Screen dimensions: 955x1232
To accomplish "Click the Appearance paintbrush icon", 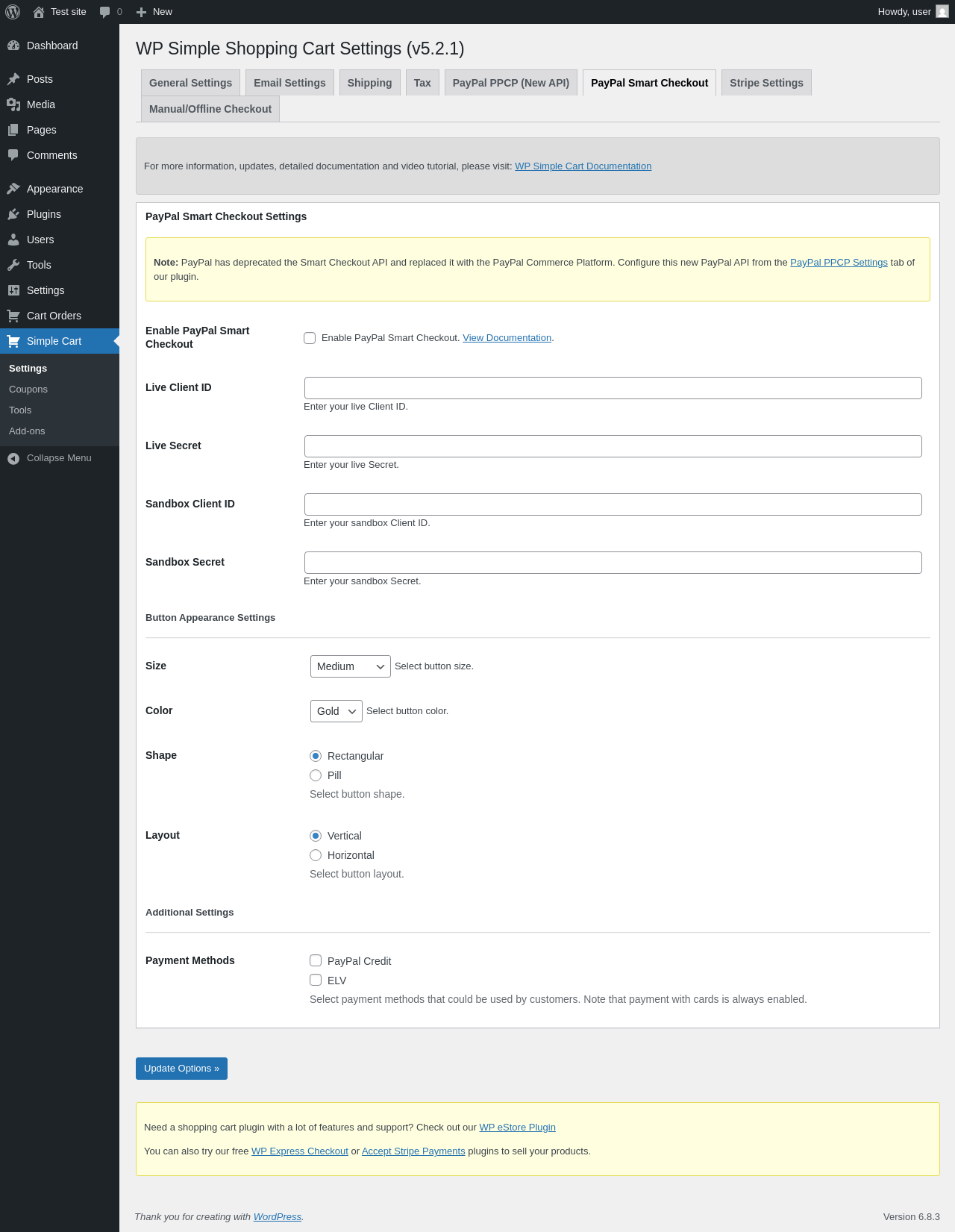I will [13, 189].
